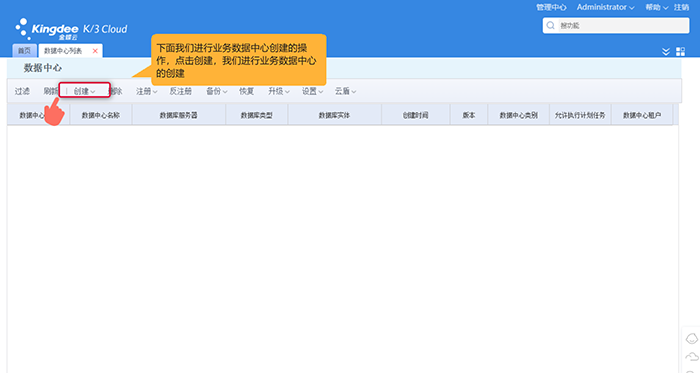Screen dimensions: 700x373
Task: Expand the double-chevron collapse icon
Action: pyautogui.click(x=666, y=52)
